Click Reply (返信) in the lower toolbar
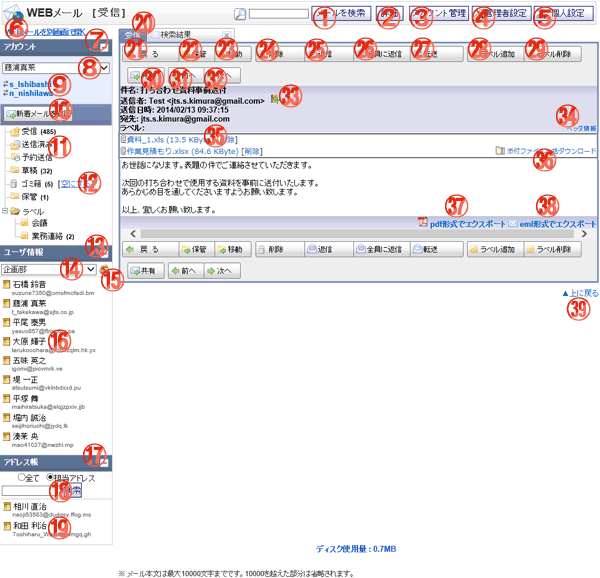 click(329, 249)
